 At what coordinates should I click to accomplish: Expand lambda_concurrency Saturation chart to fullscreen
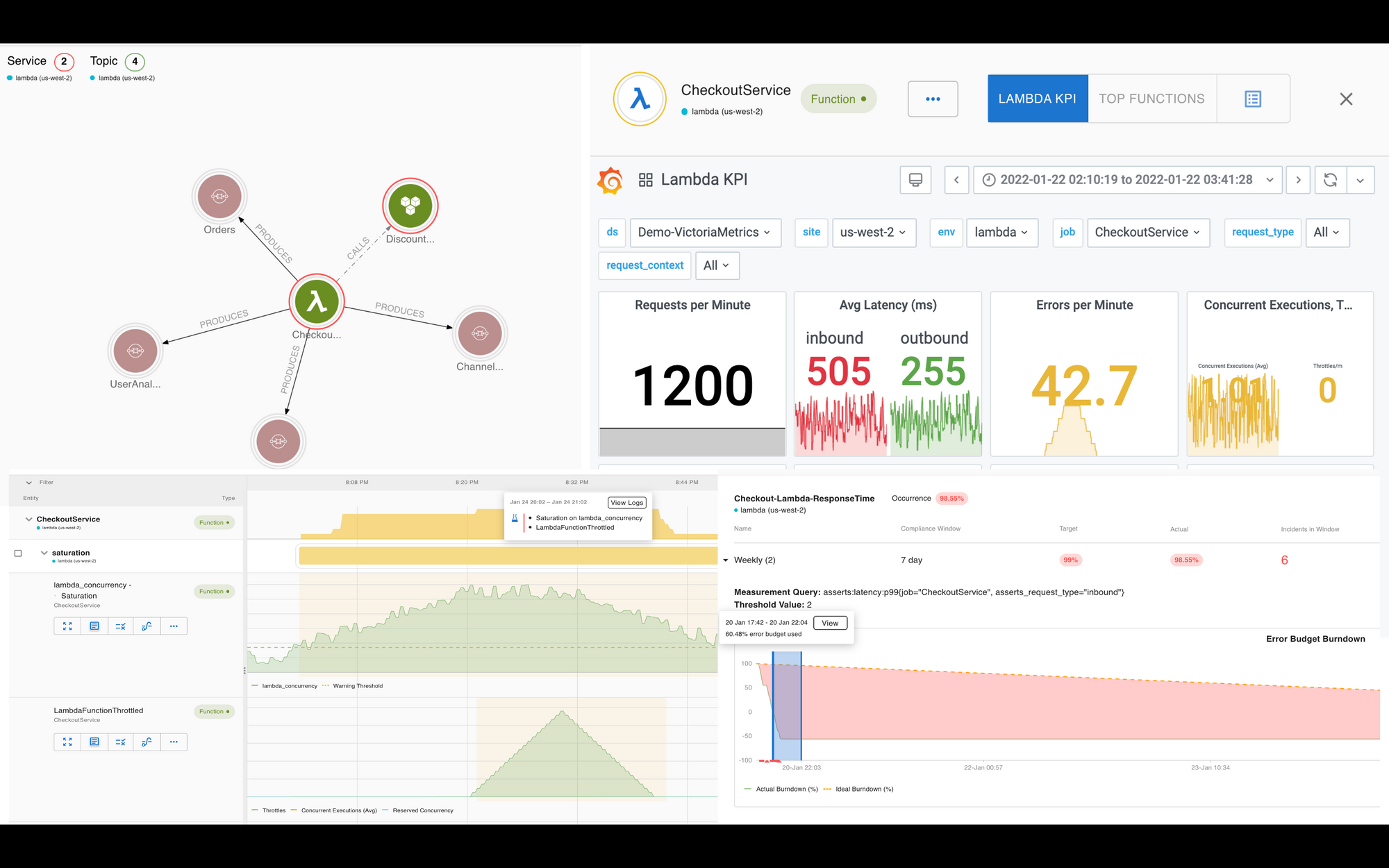(67, 626)
